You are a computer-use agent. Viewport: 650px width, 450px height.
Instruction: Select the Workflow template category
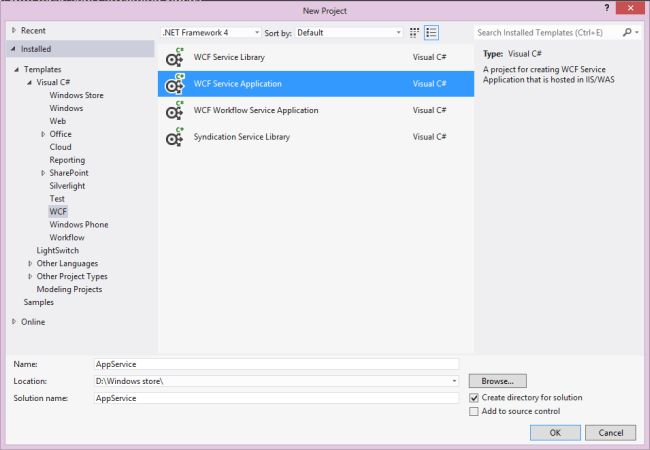tap(67, 237)
